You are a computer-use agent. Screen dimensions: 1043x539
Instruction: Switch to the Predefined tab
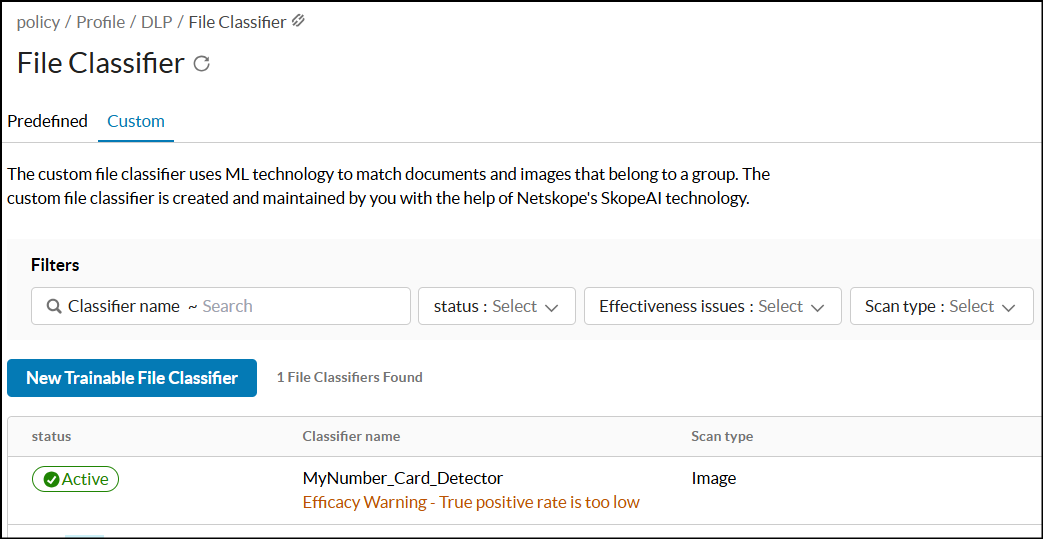pyautogui.click(x=47, y=121)
